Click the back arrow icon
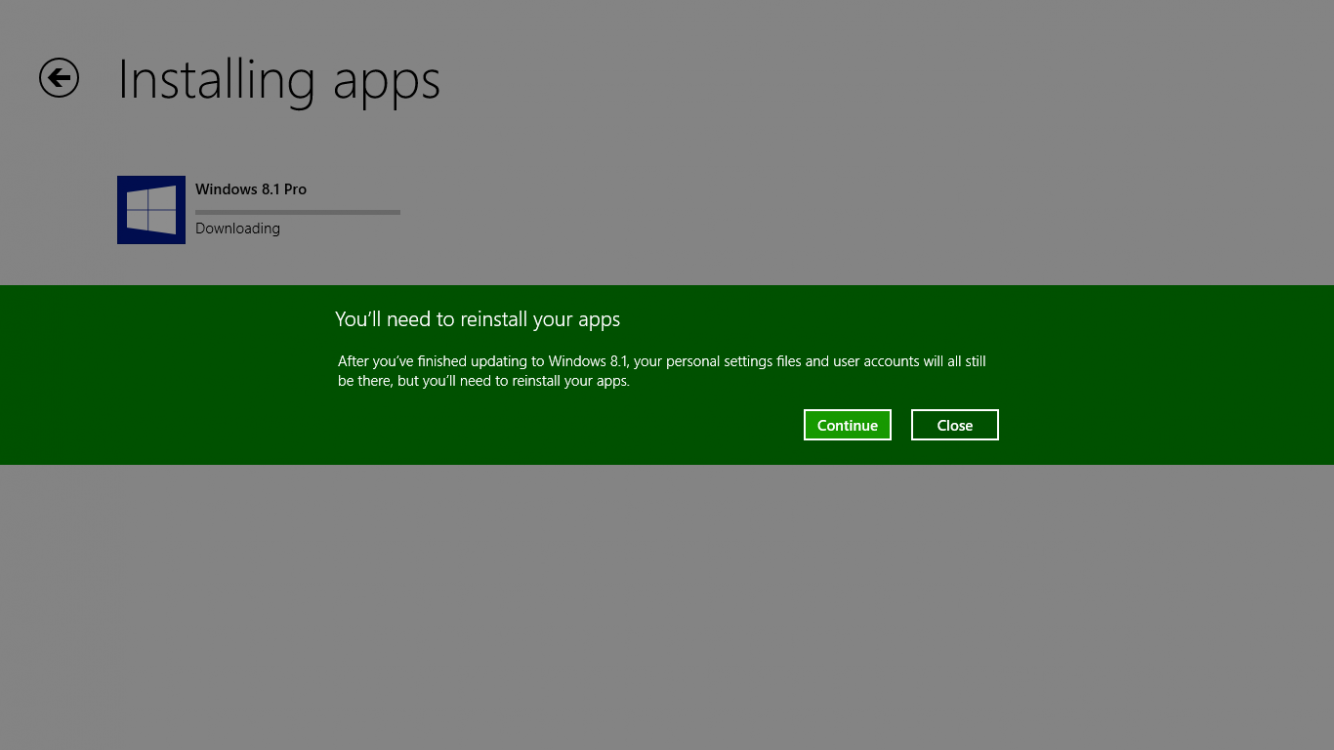Screen dimensions: 1334x750 [x=59, y=78]
